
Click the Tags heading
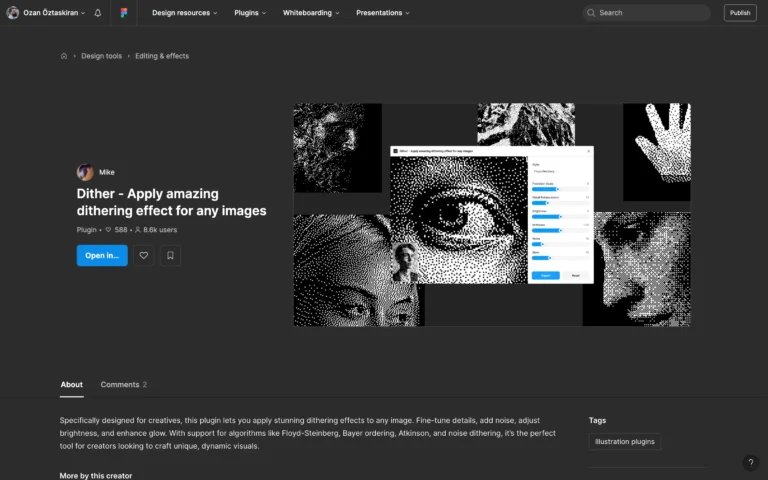(x=597, y=420)
